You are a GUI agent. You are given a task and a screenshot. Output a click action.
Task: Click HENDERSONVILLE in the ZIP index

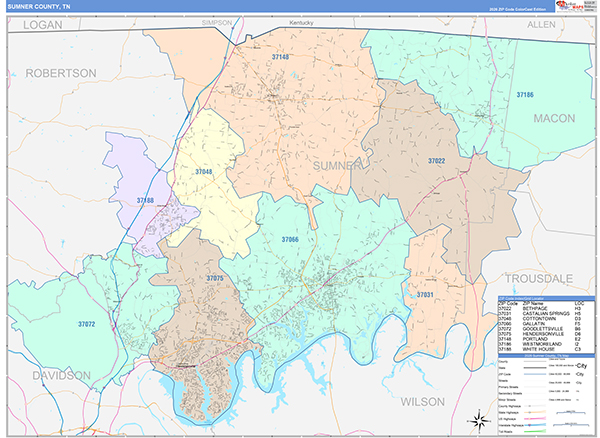click(543, 334)
